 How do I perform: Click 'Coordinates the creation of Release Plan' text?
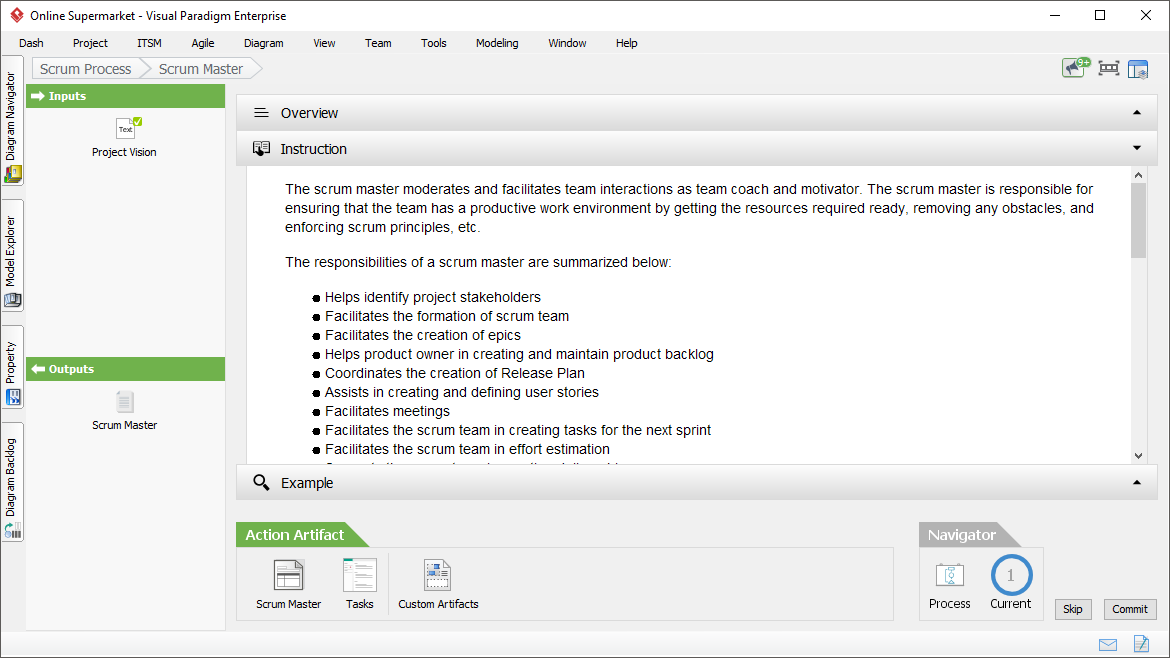point(454,373)
